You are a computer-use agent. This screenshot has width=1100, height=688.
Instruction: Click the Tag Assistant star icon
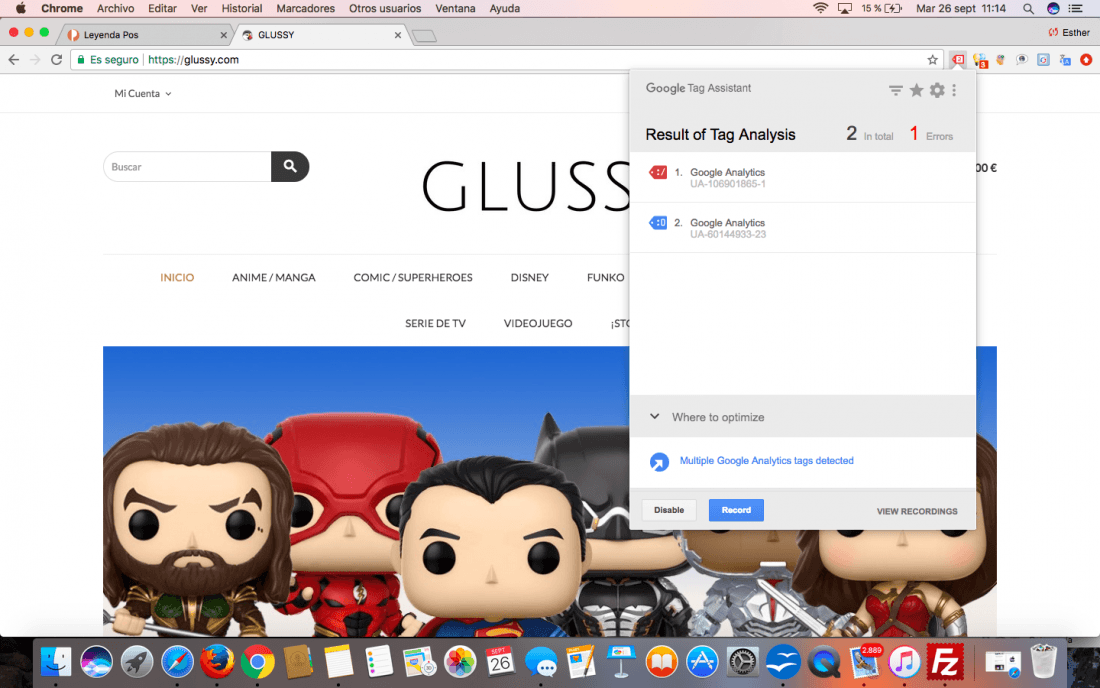coord(916,90)
